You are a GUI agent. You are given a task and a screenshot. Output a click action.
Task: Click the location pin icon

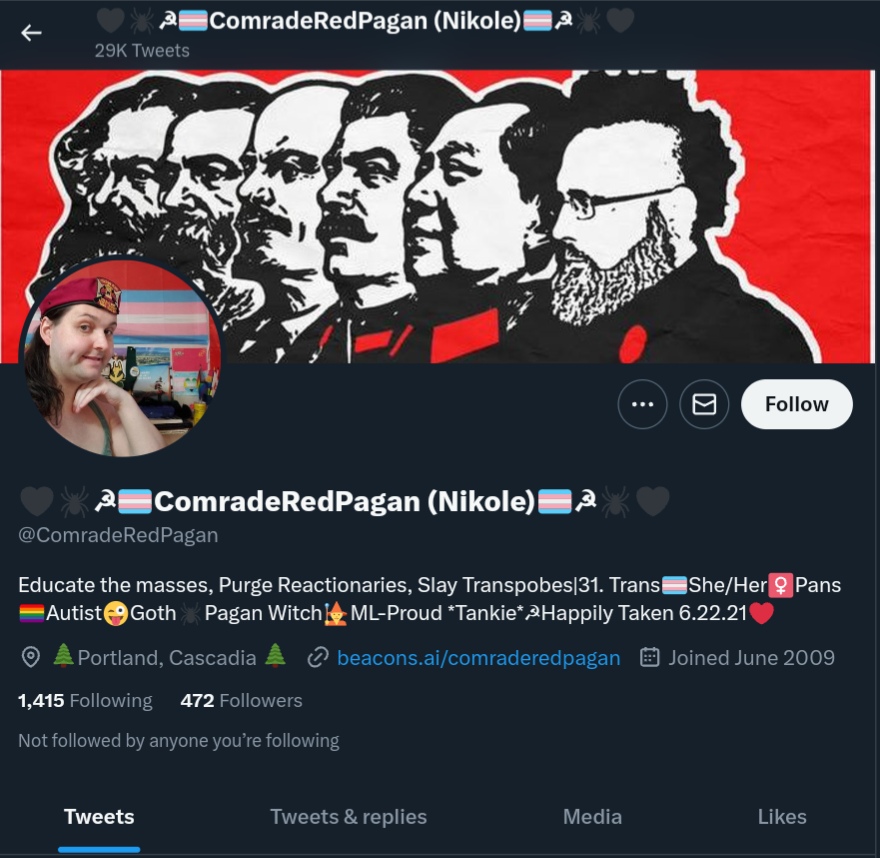tap(31, 657)
